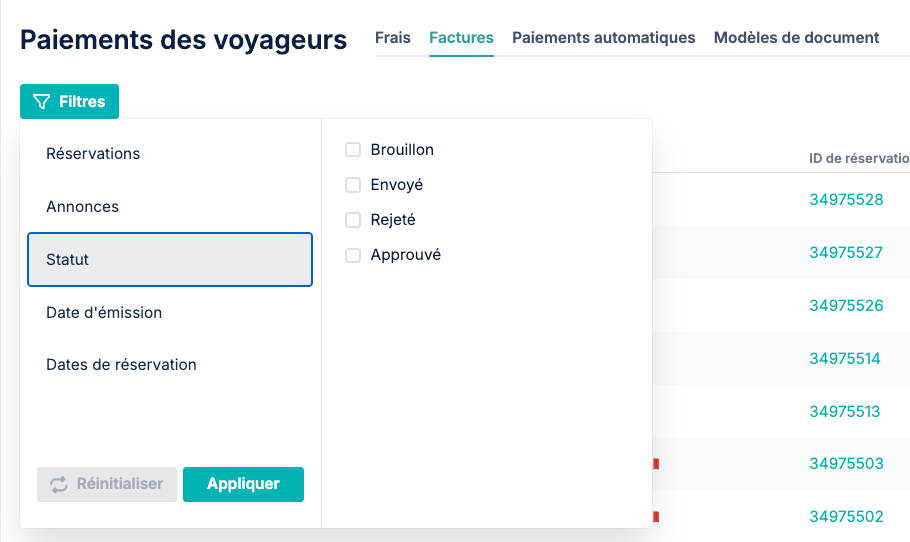910x542 pixels.
Task: Show the Dates de réservation filter
Action: 170,364
